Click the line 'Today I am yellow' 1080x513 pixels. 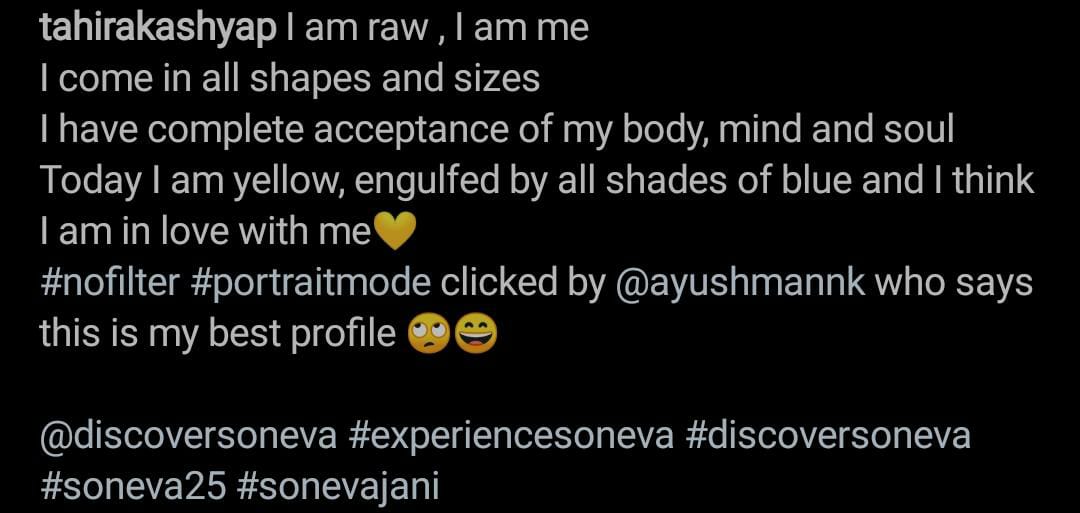tap(537, 182)
